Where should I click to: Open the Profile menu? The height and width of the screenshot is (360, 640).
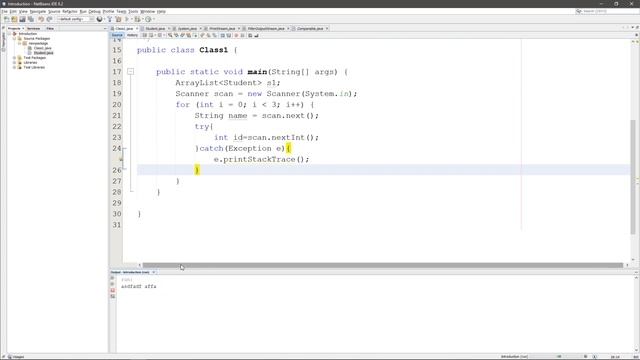[108, 11]
